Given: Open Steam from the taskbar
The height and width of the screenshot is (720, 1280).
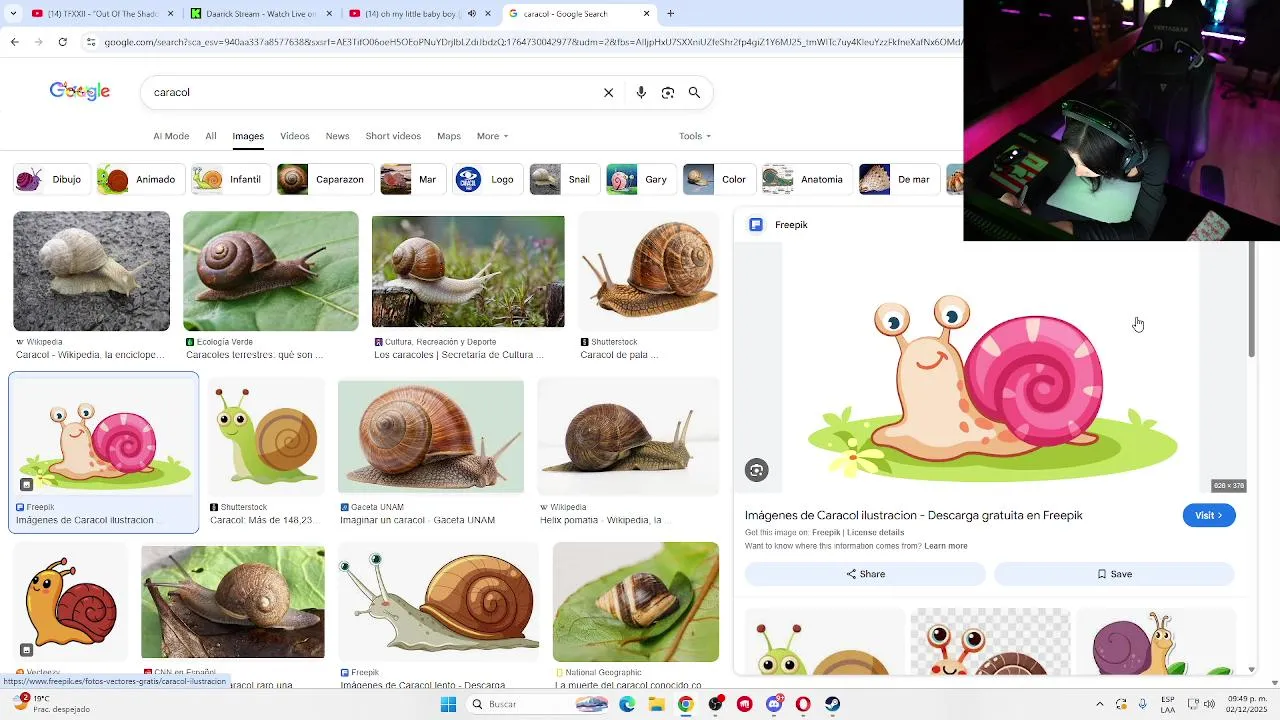Looking at the screenshot, I should tap(833, 704).
